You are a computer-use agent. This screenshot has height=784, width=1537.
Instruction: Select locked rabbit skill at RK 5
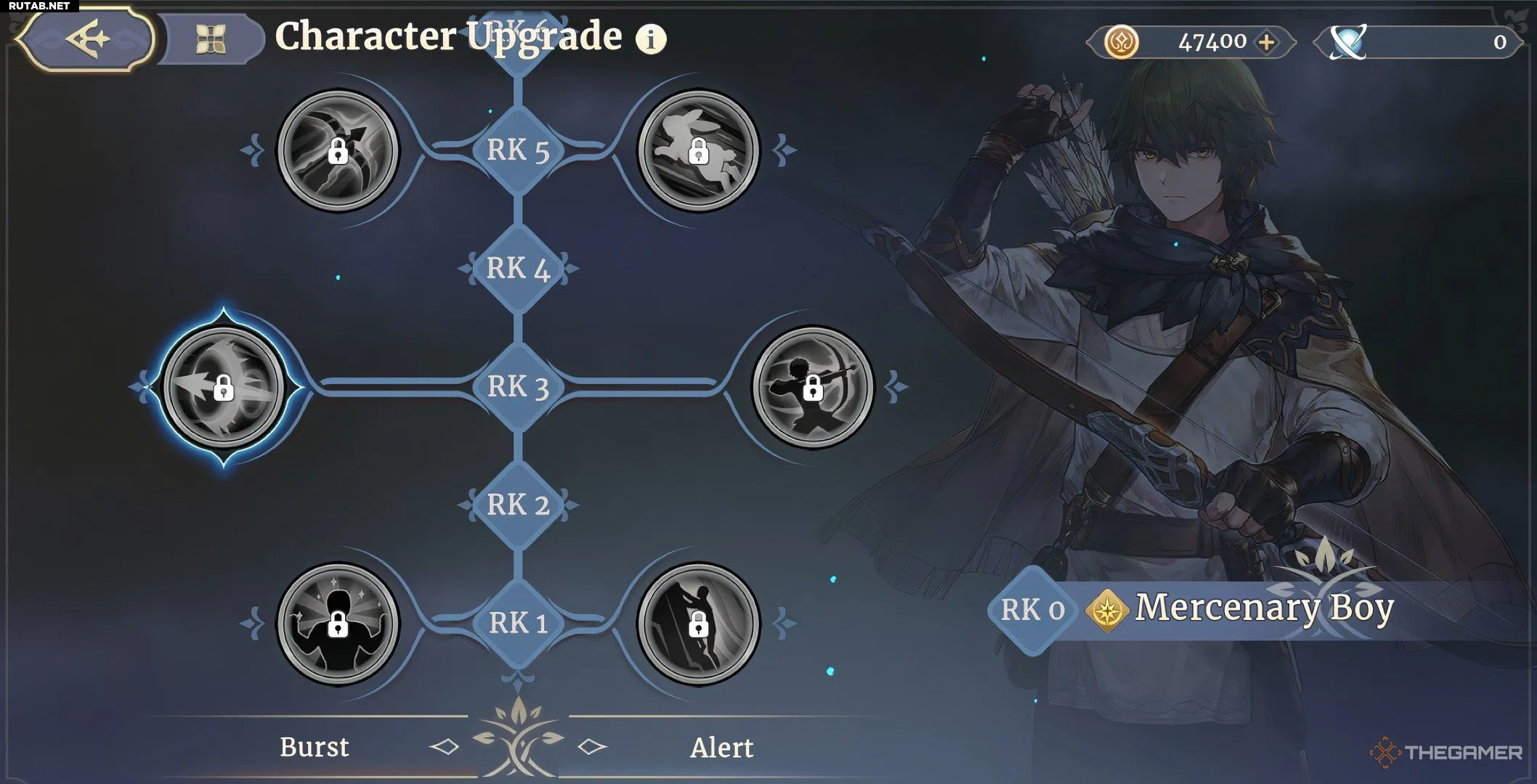[698, 150]
